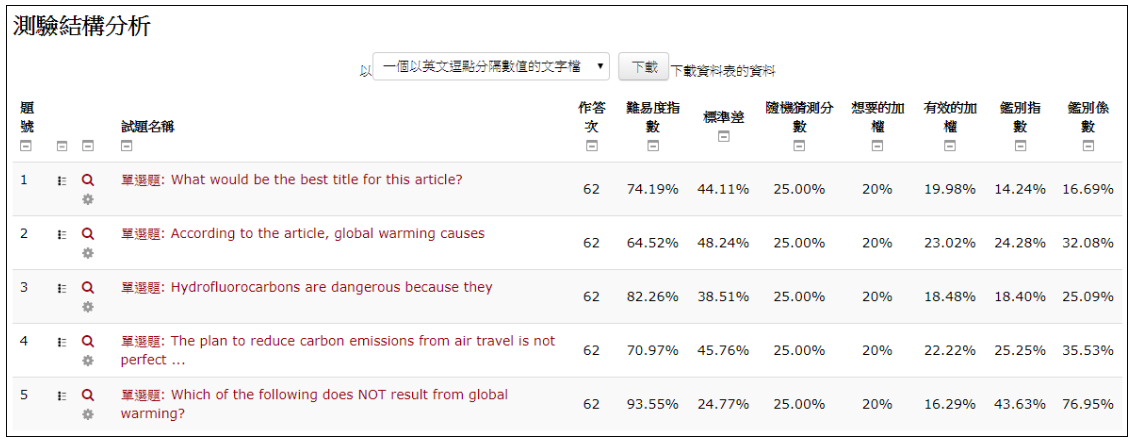Open the Hydrofluorocarbons question link
Viewport: 1135px width, 442px height.
(331, 288)
